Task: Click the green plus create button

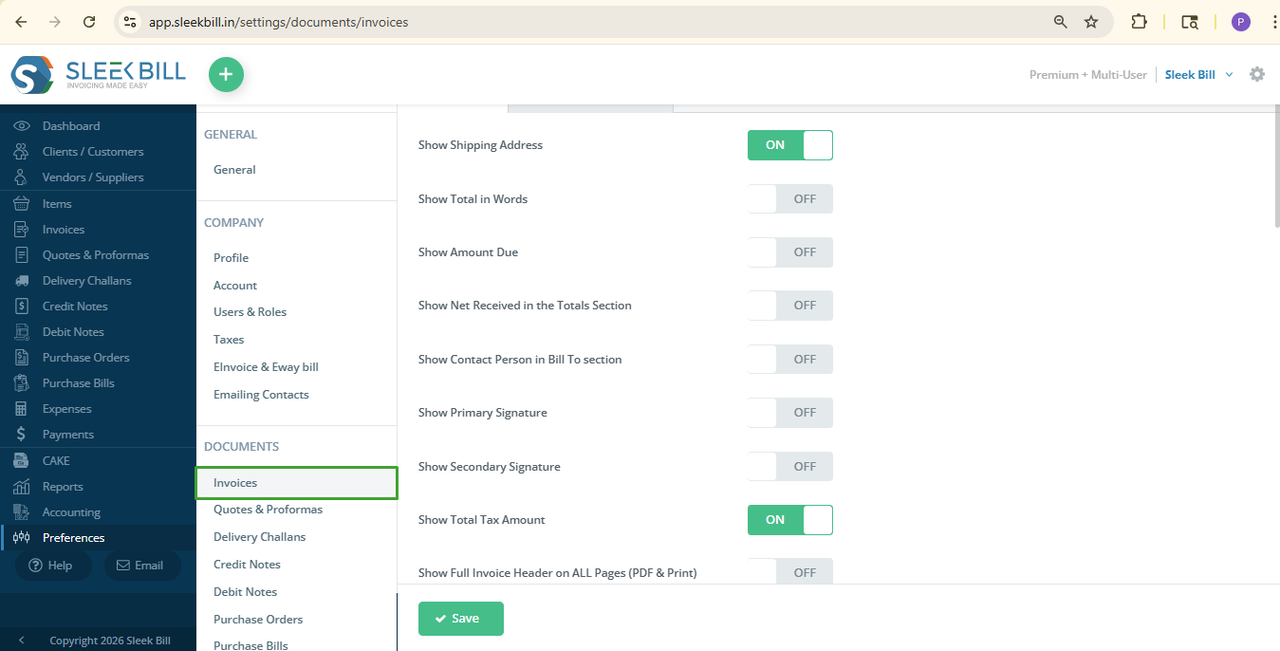Action: tap(226, 74)
